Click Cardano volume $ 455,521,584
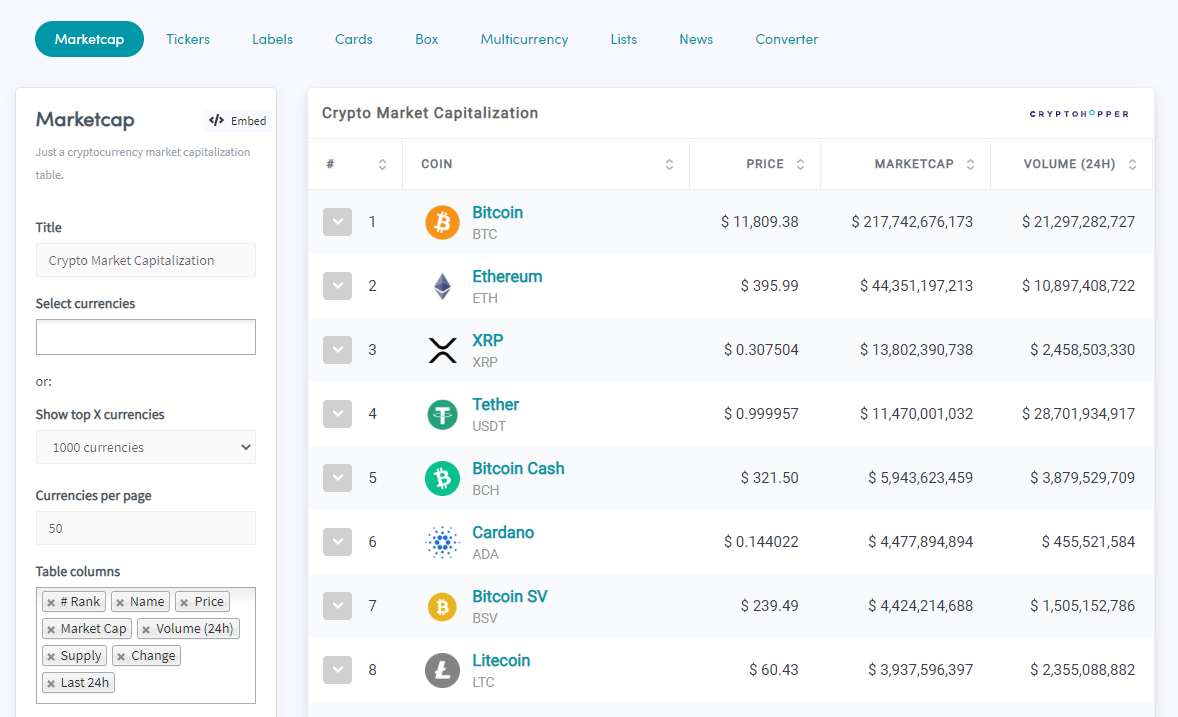The height and width of the screenshot is (717, 1178). [1088, 541]
